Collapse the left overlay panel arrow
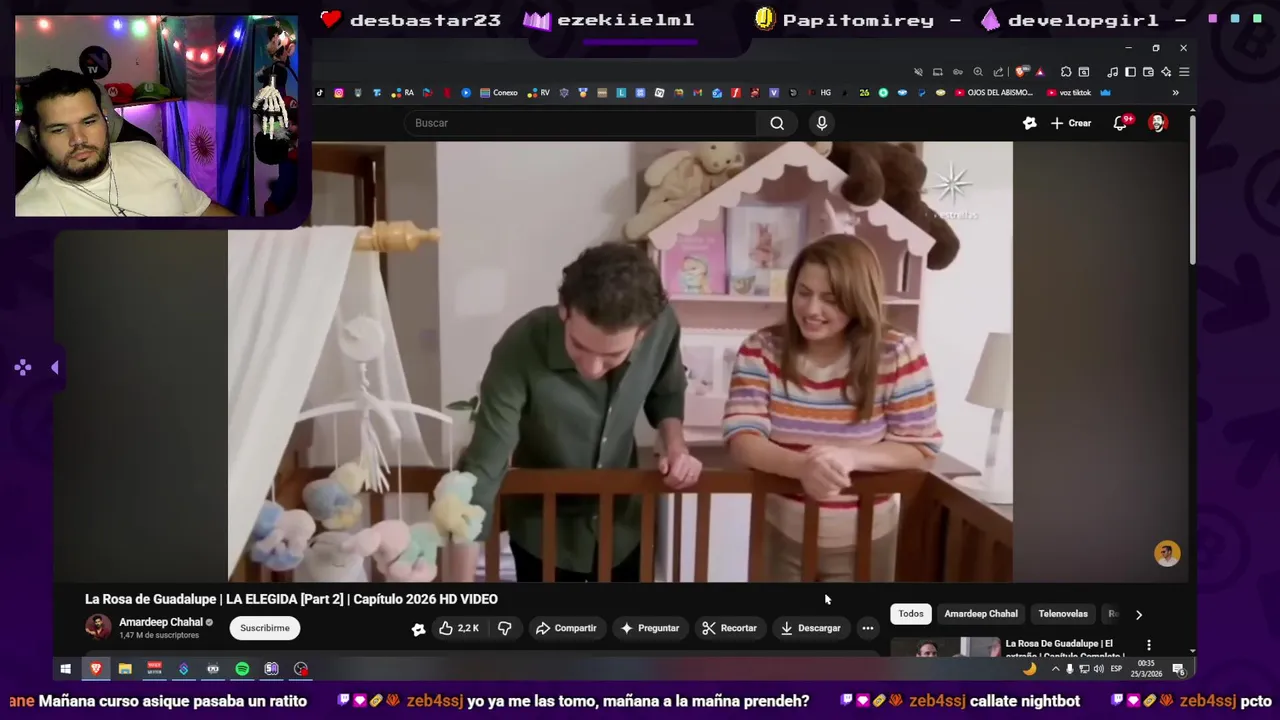1280x720 pixels. coord(55,368)
